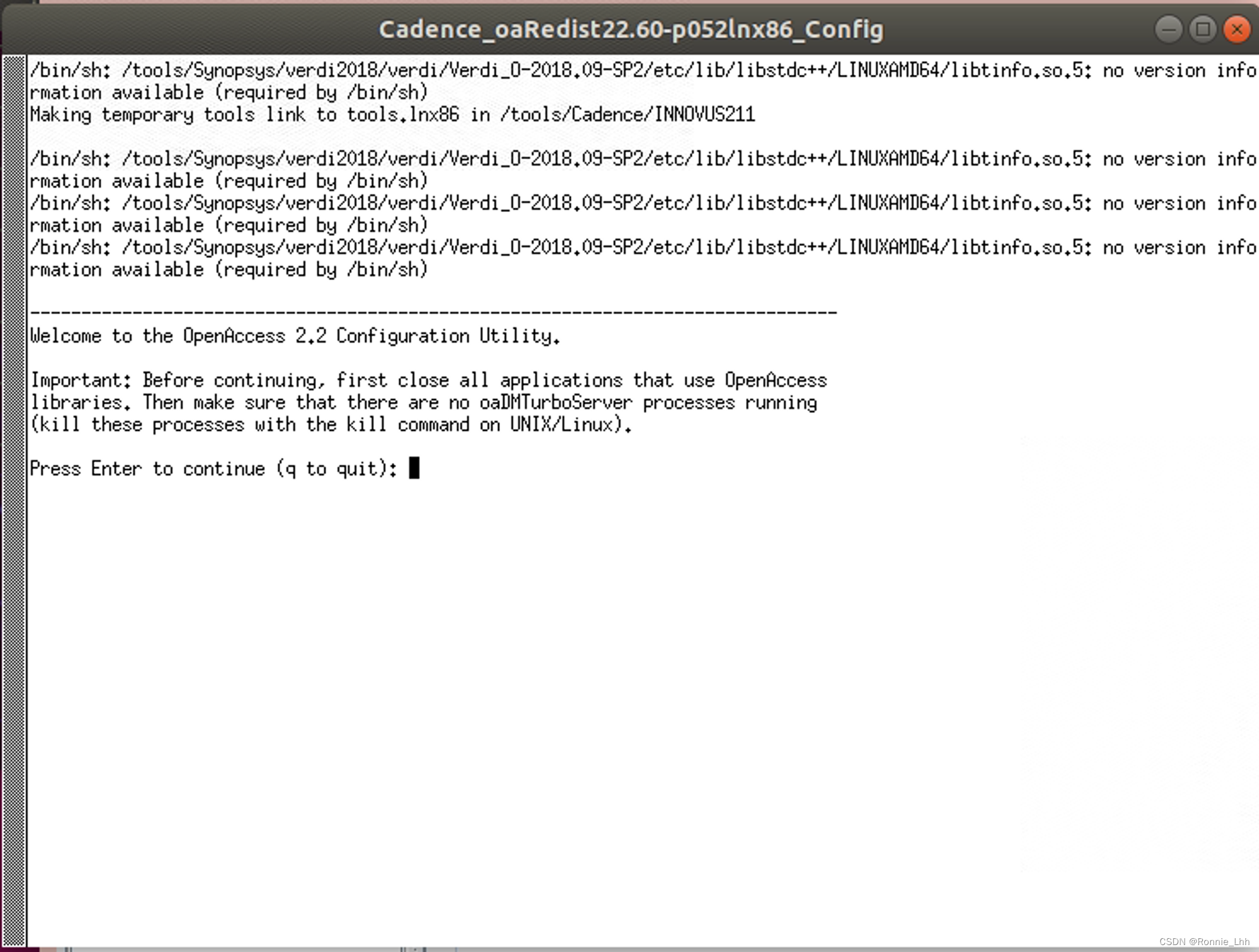Click the 'Making temporary tools link' line
This screenshot has width=1259, height=952.
coord(393,115)
